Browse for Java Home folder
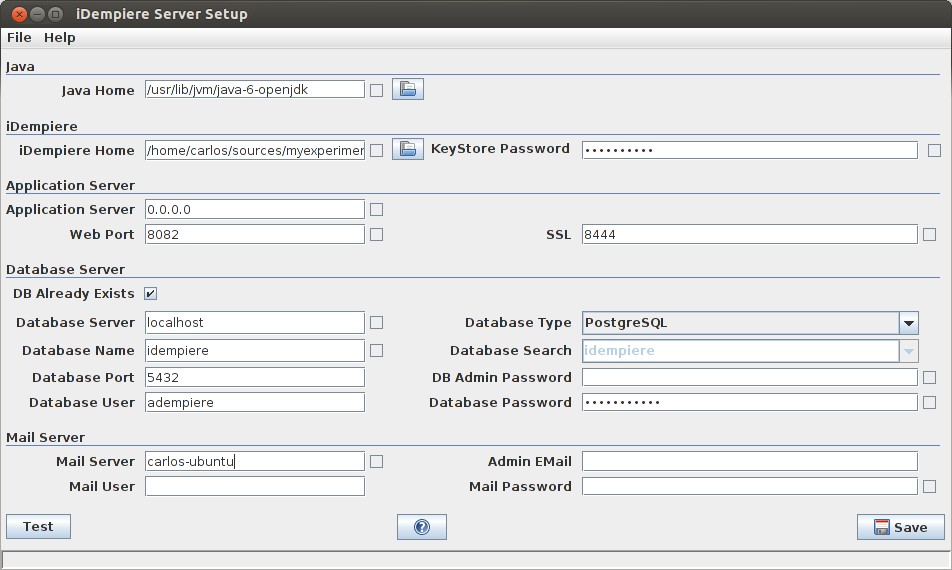 (x=407, y=89)
